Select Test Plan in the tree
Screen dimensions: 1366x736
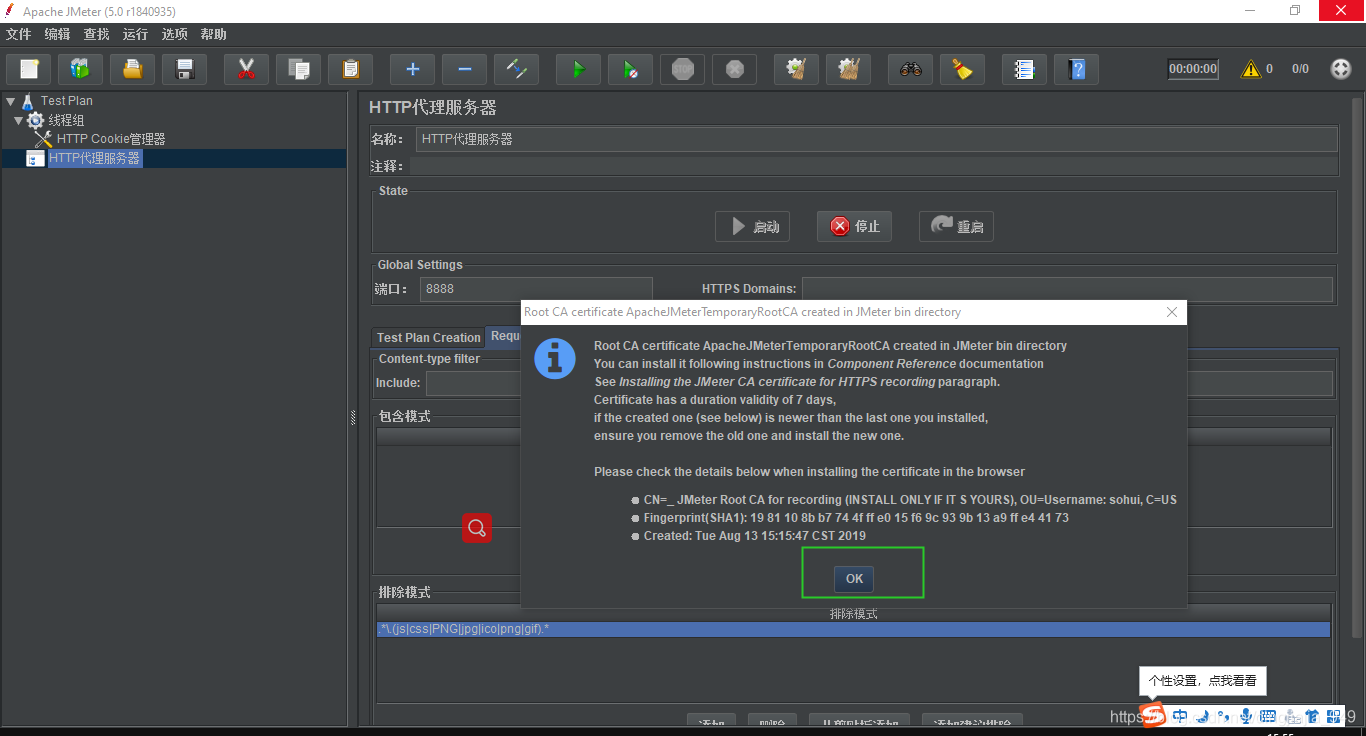[x=67, y=101]
